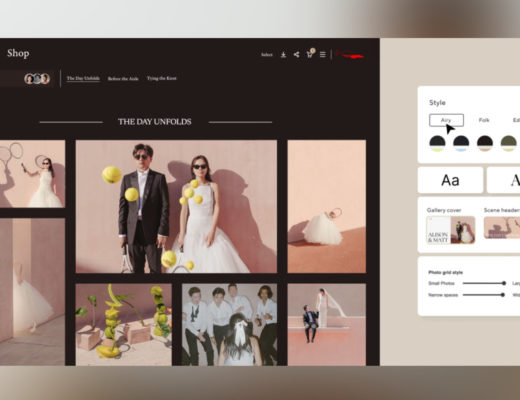Viewport: 520px width, 400px height.
Task: Click the THE DAY UNFOLDS section heading
Action: point(155,122)
